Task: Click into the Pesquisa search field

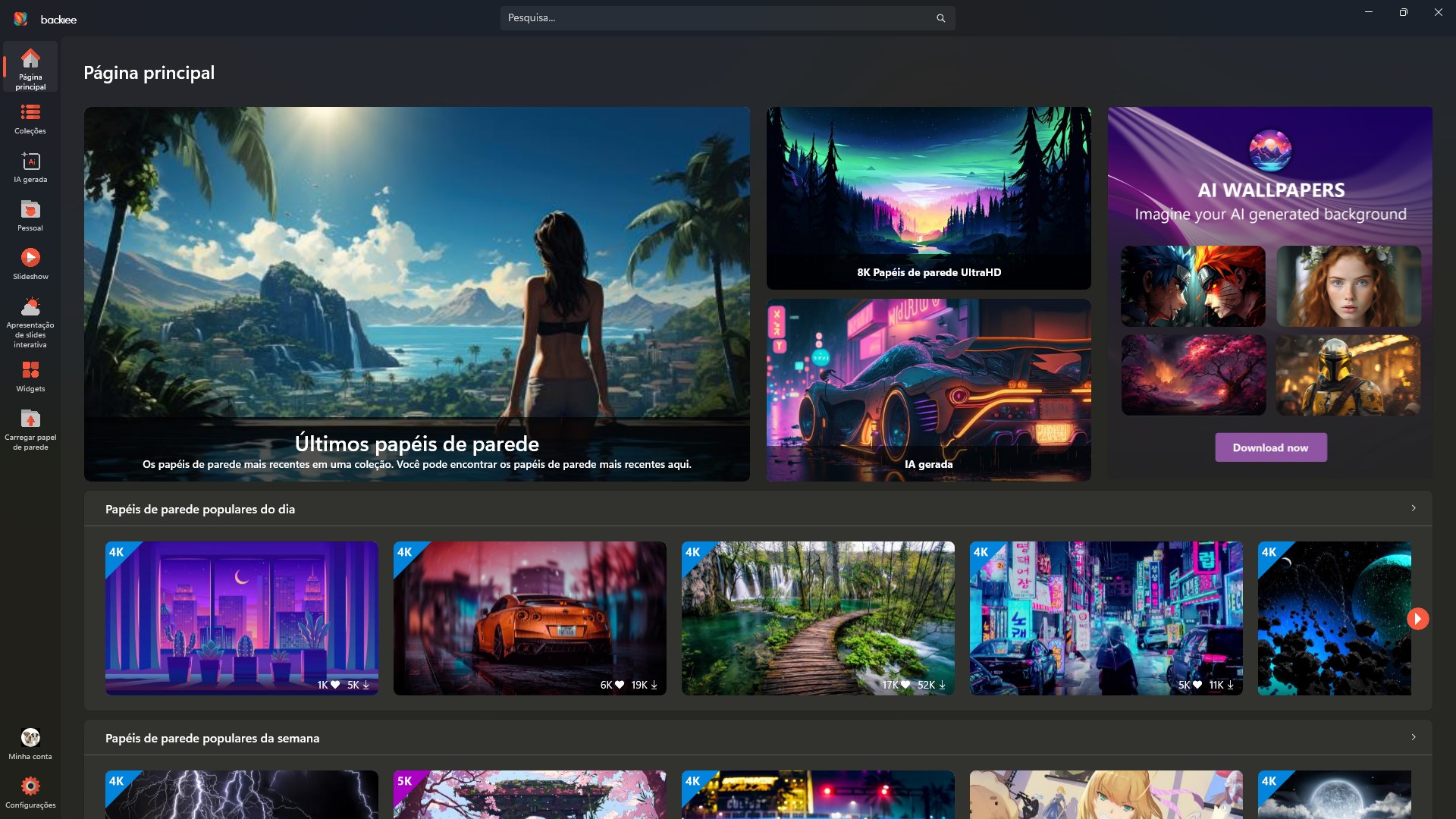Action: 713,18
